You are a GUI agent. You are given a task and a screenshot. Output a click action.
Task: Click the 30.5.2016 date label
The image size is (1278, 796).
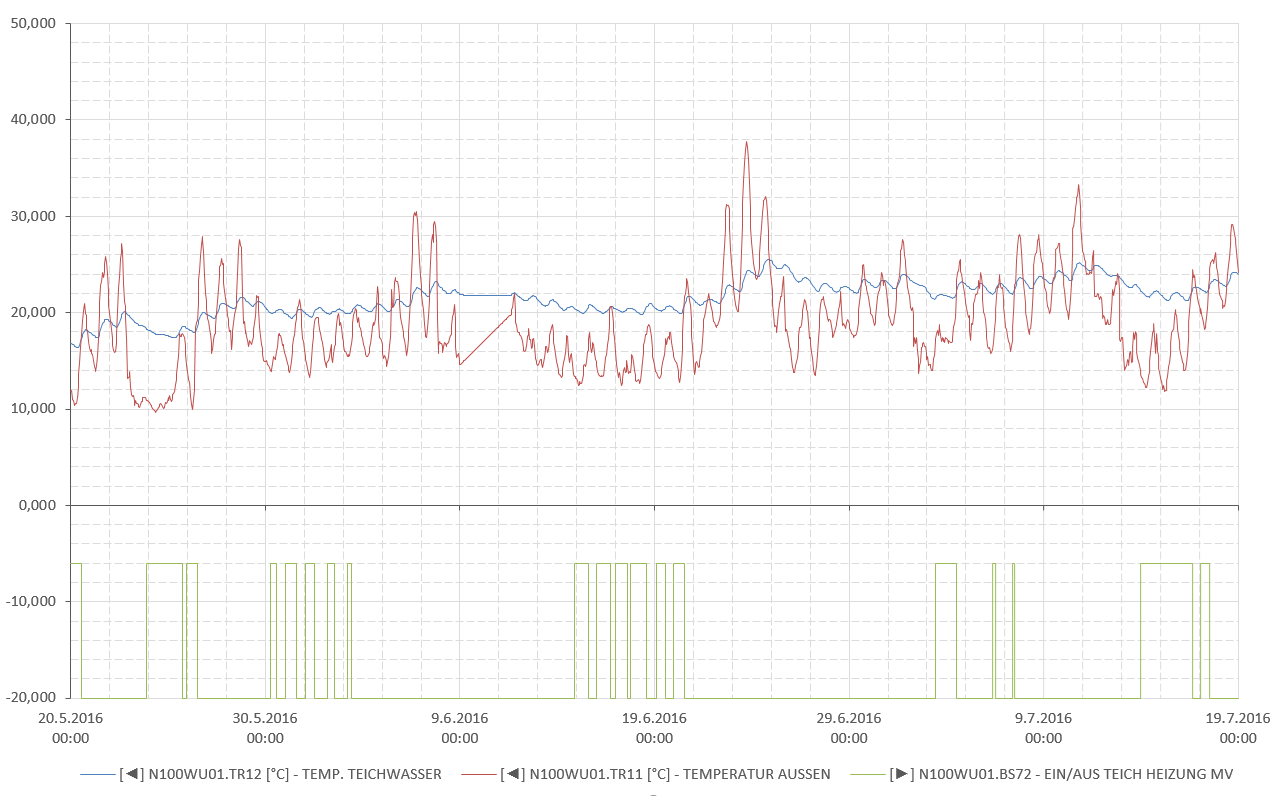point(265,718)
